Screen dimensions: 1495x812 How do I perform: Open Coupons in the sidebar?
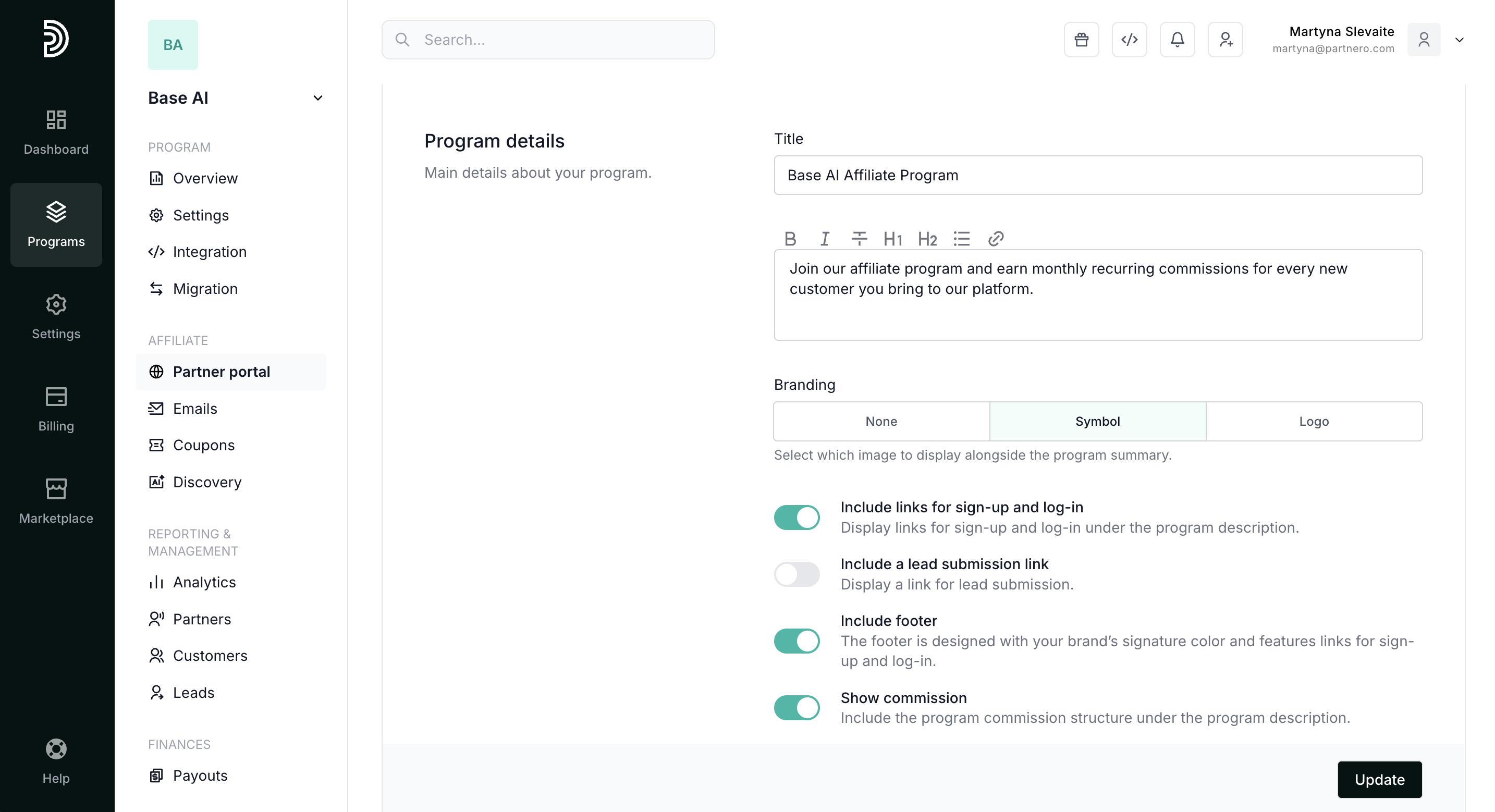pos(203,445)
